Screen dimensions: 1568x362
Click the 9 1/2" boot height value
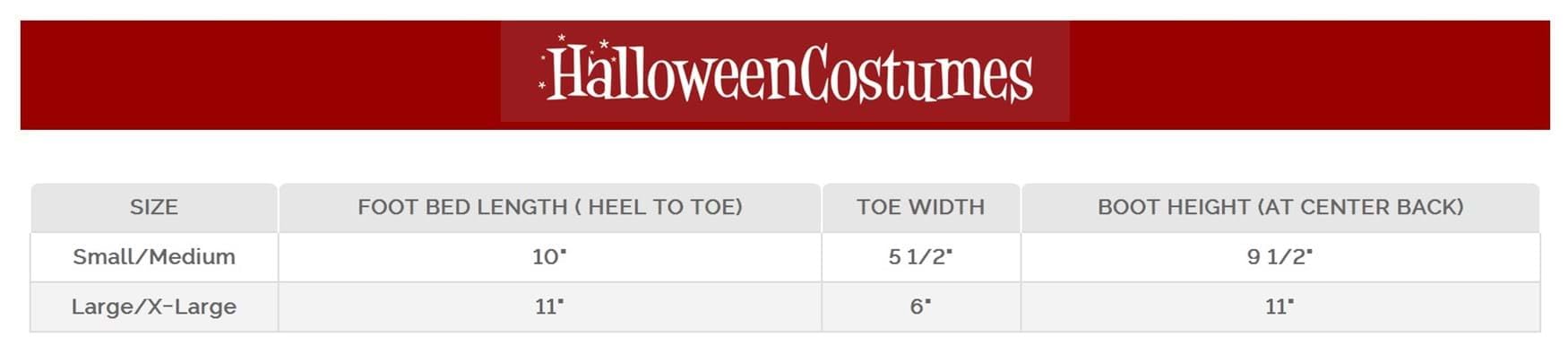pos(1279,257)
